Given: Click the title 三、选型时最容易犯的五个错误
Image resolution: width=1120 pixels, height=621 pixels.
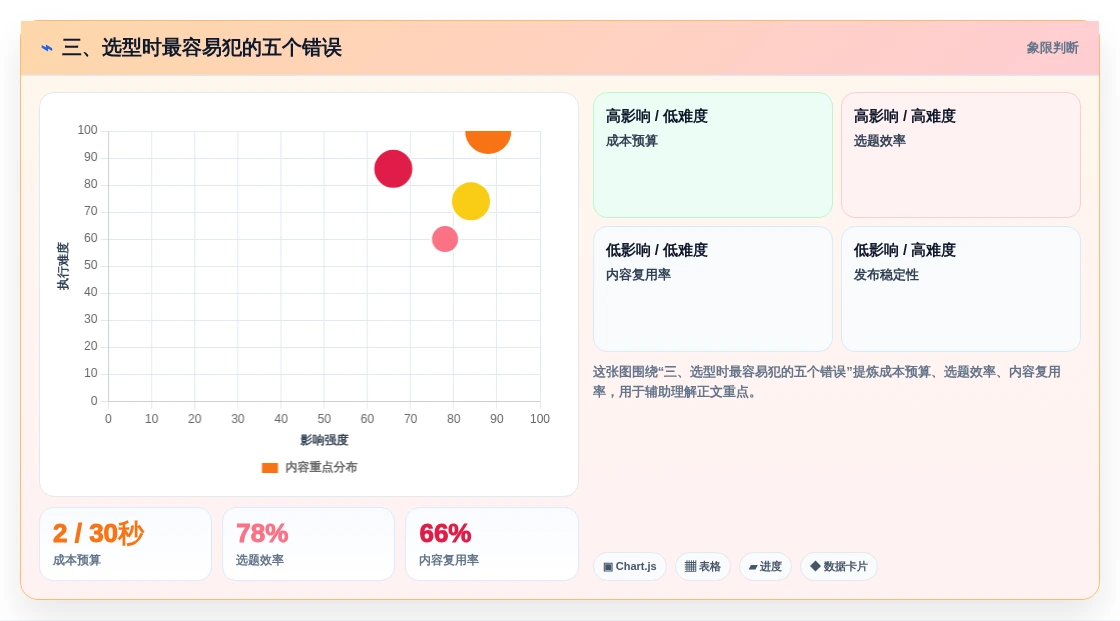Looking at the screenshot, I should pos(202,48).
